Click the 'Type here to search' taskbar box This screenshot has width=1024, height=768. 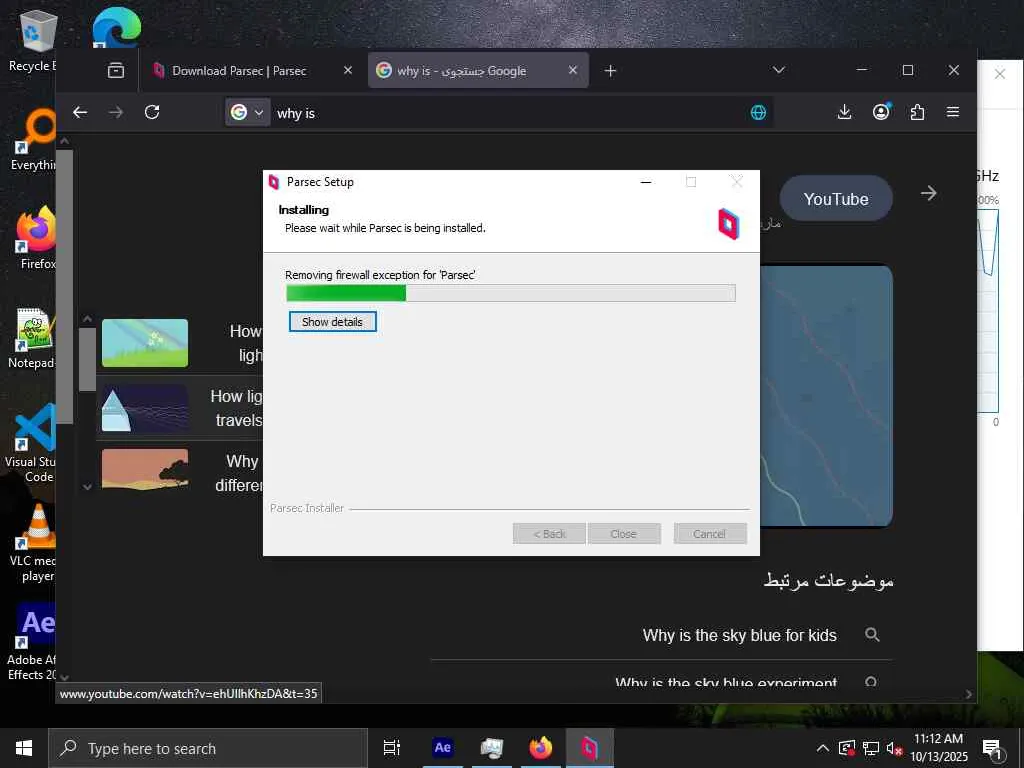(x=208, y=748)
